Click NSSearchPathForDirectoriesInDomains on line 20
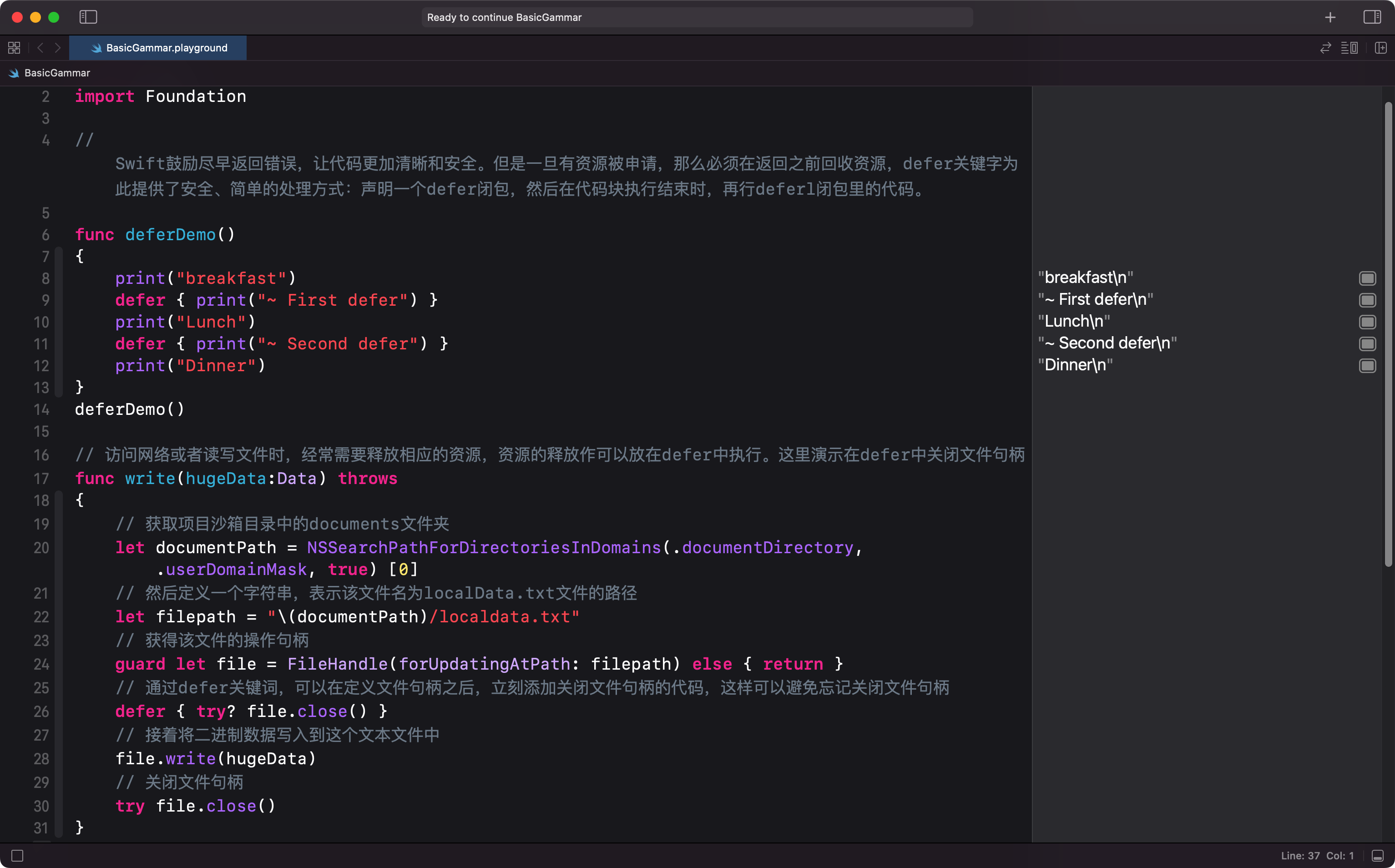1395x868 pixels. pyautogui.click(x=484, y=548)
